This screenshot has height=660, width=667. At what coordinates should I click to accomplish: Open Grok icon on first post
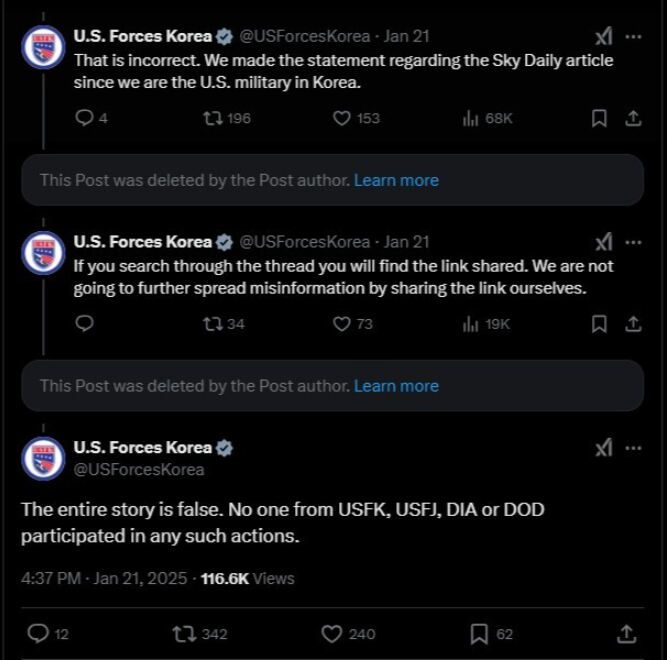pos(603,37)
